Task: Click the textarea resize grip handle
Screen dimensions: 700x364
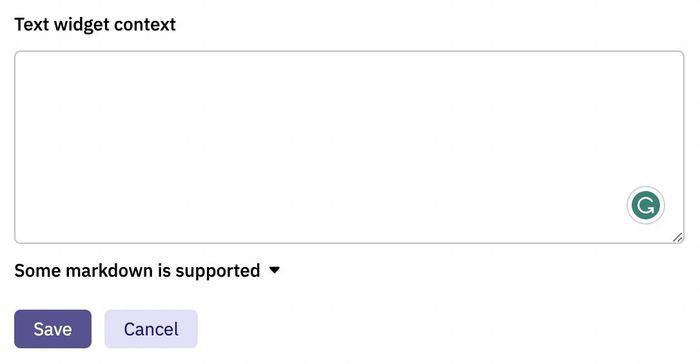Action: pos(677,237)
